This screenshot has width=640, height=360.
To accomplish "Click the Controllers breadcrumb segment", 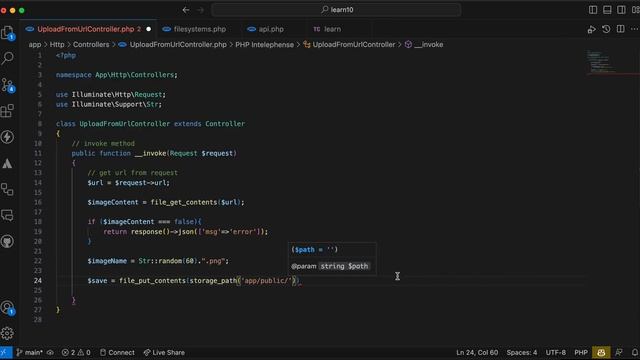I will pos(91,44).
